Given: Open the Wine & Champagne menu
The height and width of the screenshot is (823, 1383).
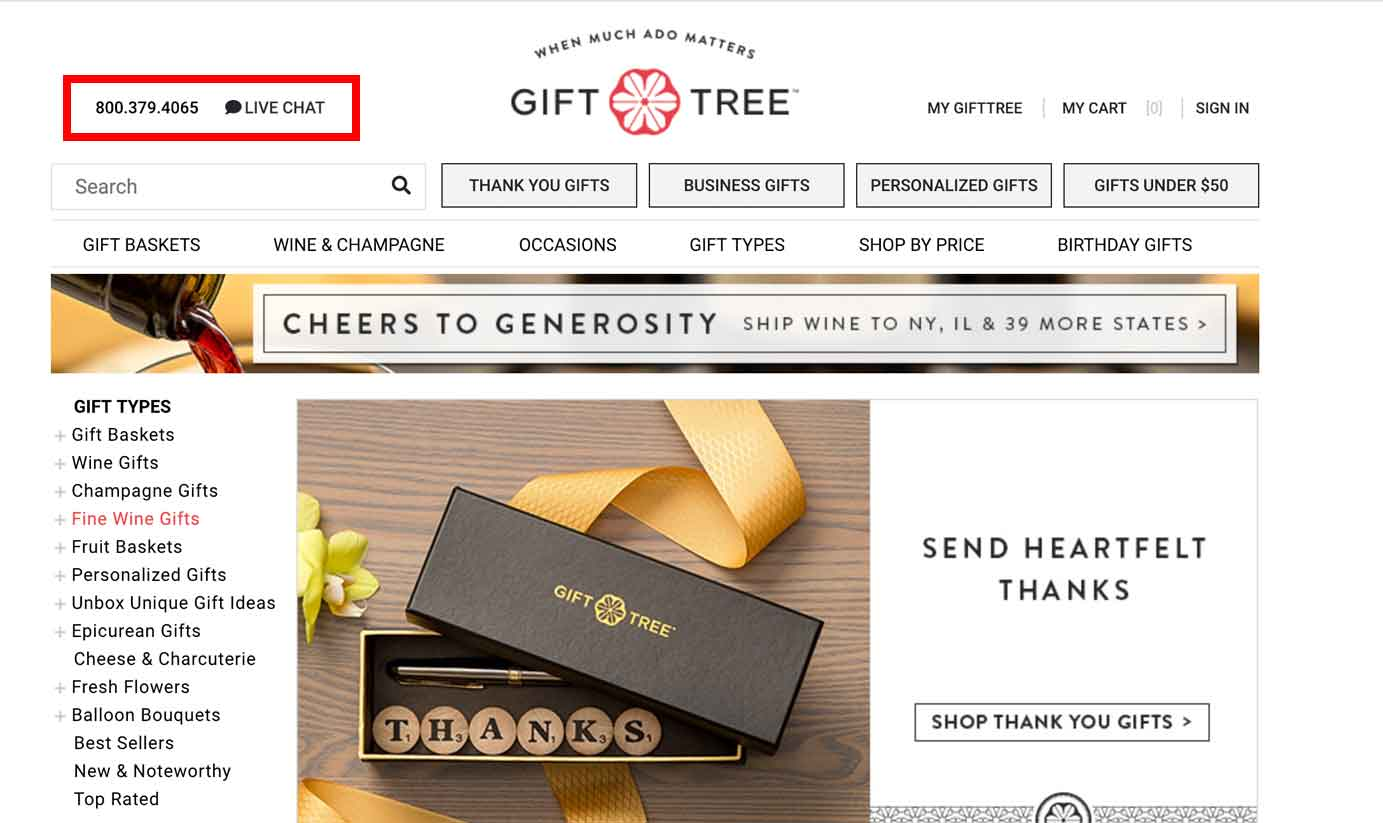Looking at the screenshot, I should pos(359,245).
